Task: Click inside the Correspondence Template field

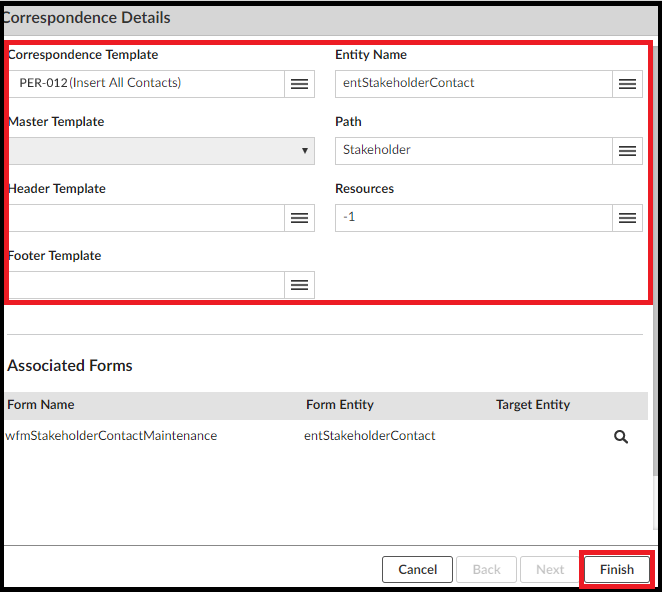Action: tap(146, 84)
